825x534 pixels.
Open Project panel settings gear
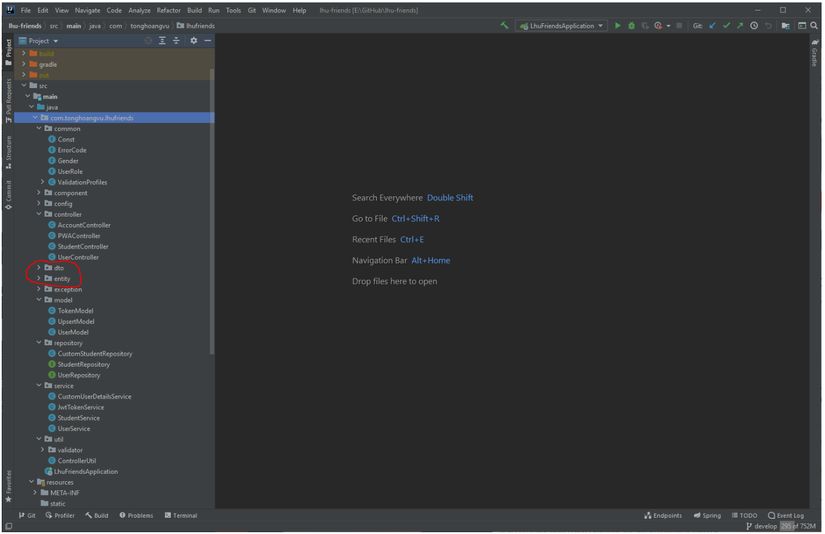coord(194,41)
